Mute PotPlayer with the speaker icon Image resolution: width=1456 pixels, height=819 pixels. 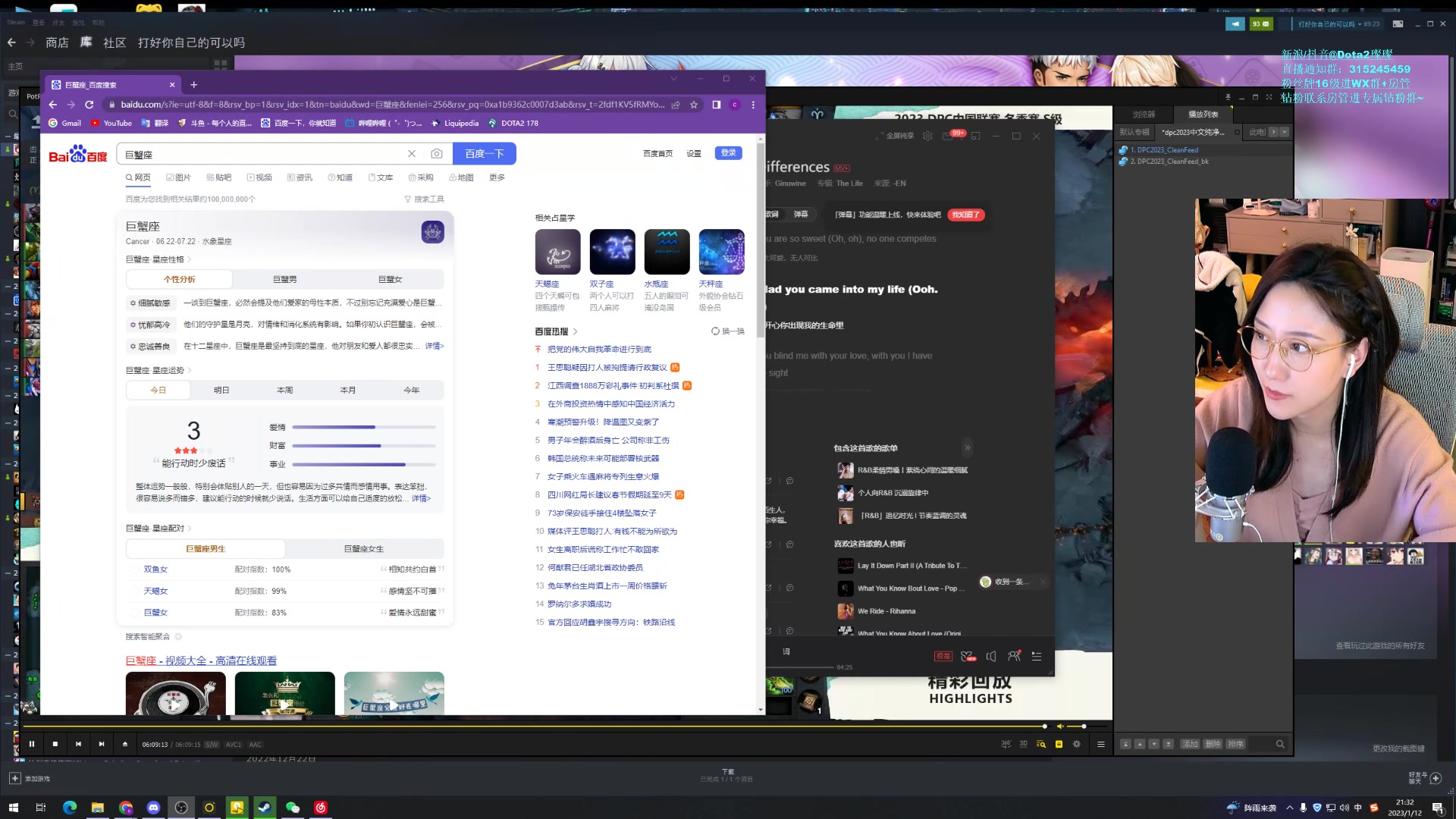coord(1061,726)
